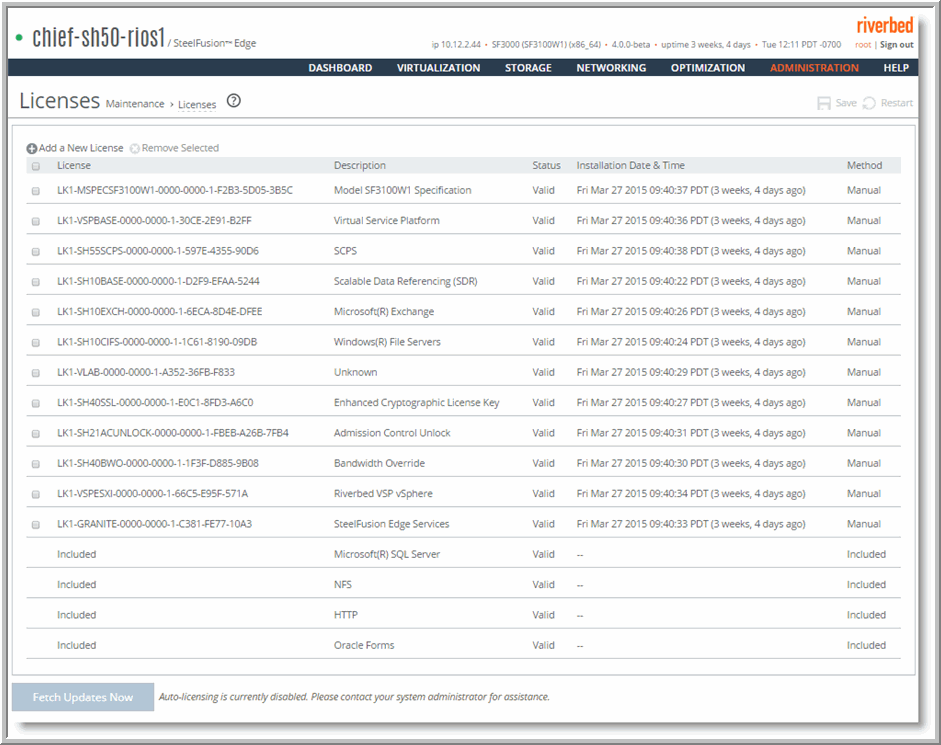
Task: Click the riverbed logo
Action: coord(885,25)
